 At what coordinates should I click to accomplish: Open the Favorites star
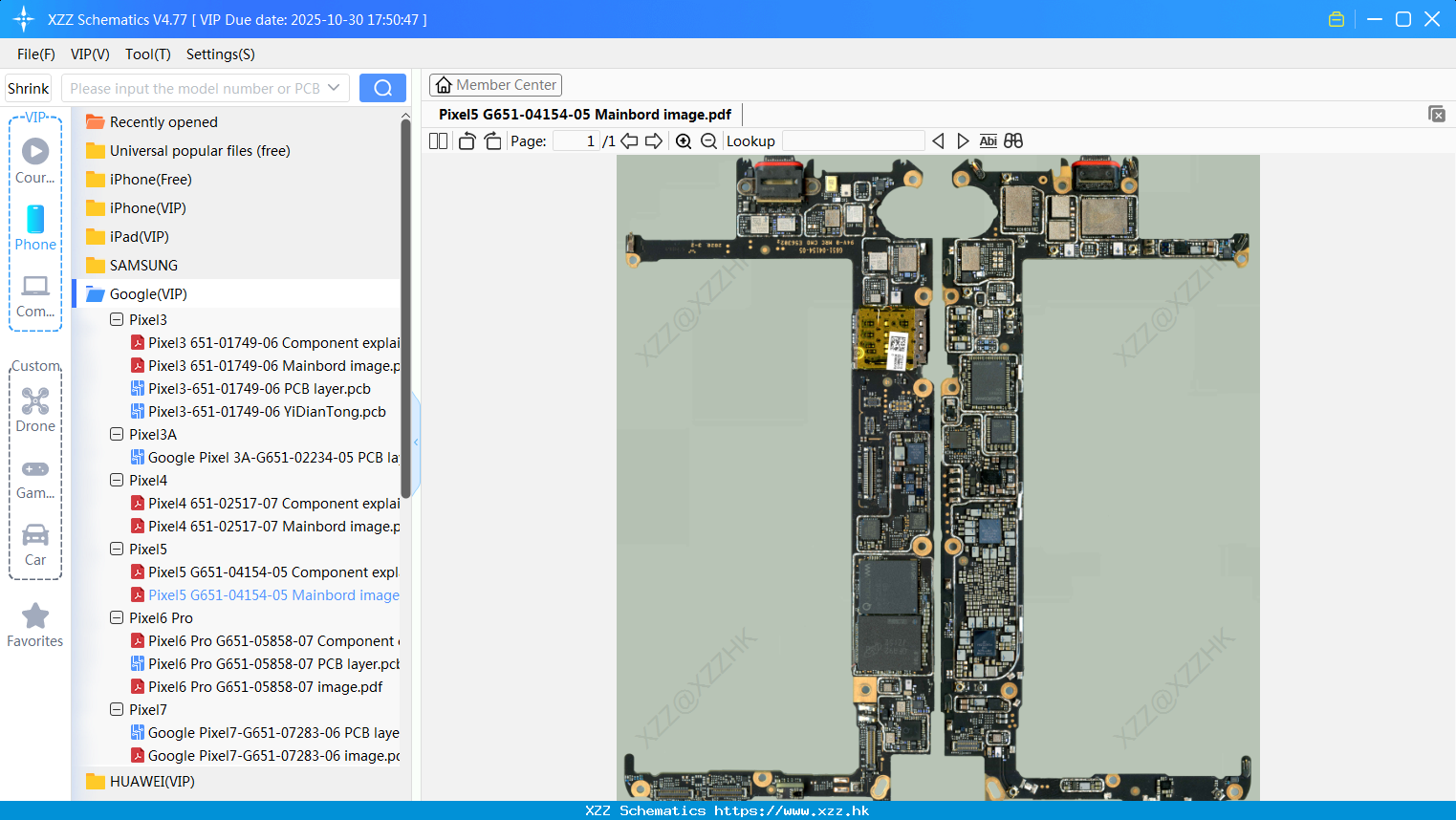pyautogui.click(x=35, y=625)
